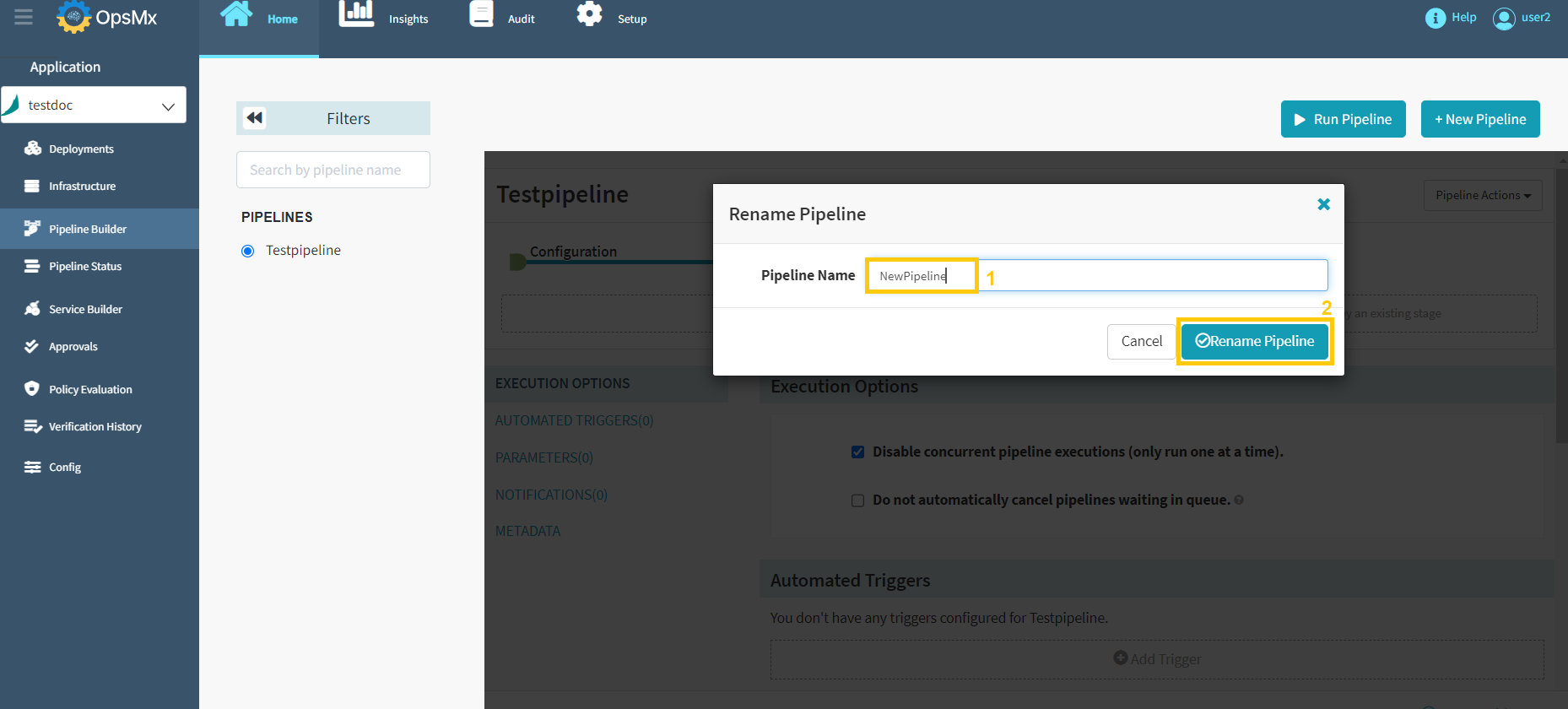Screen dimensions: 1568x709
Task: Click the hamburger menu icon
Action: 24,17
